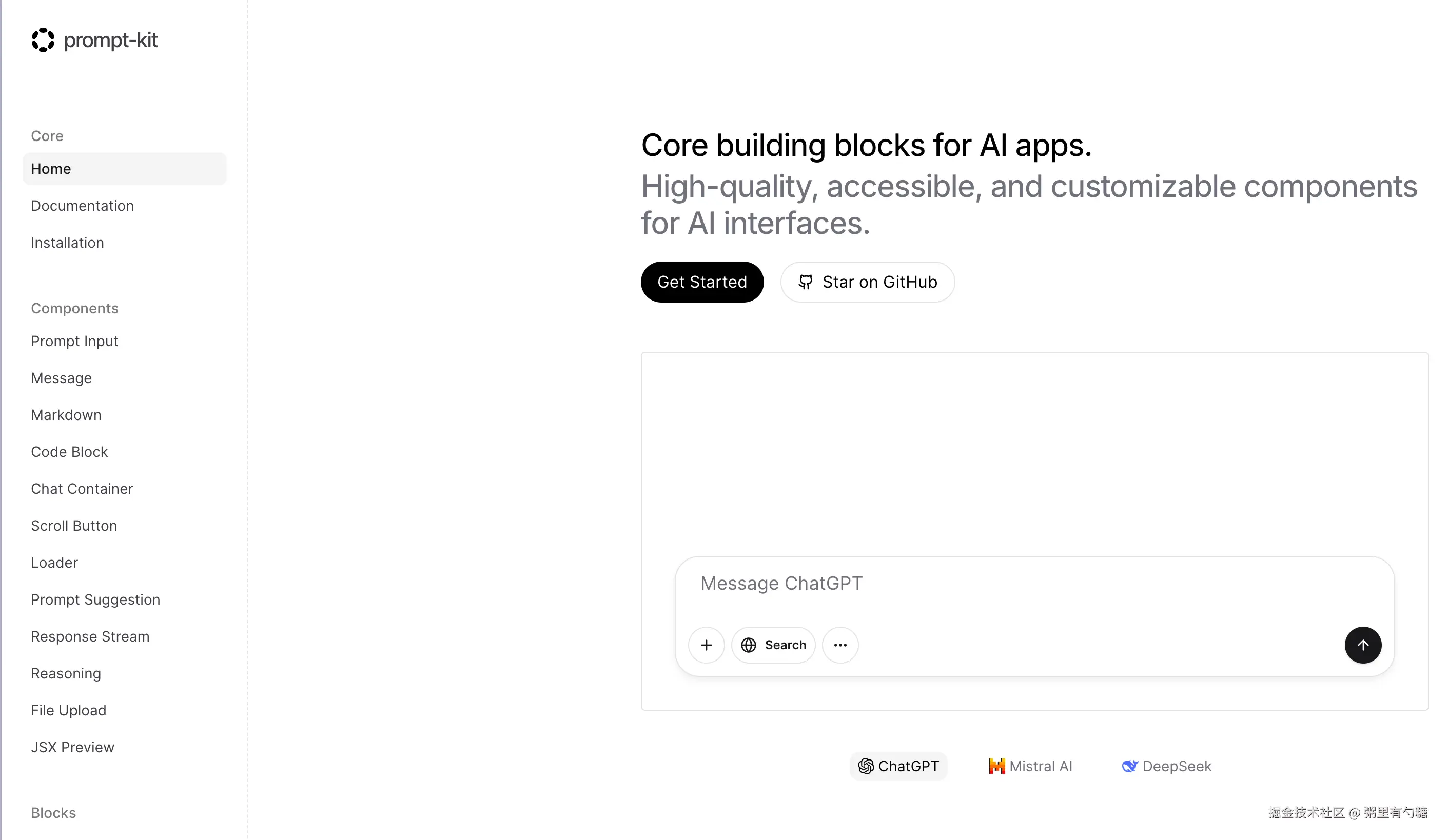Go to the Installation page
The image size is (1448, 840).
(67, 242)
